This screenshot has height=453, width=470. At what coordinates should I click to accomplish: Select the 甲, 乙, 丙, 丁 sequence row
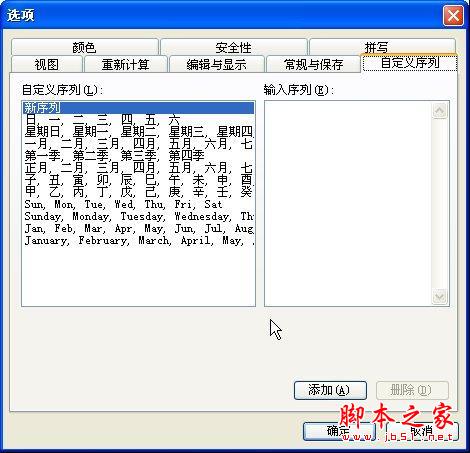[138, 192]
